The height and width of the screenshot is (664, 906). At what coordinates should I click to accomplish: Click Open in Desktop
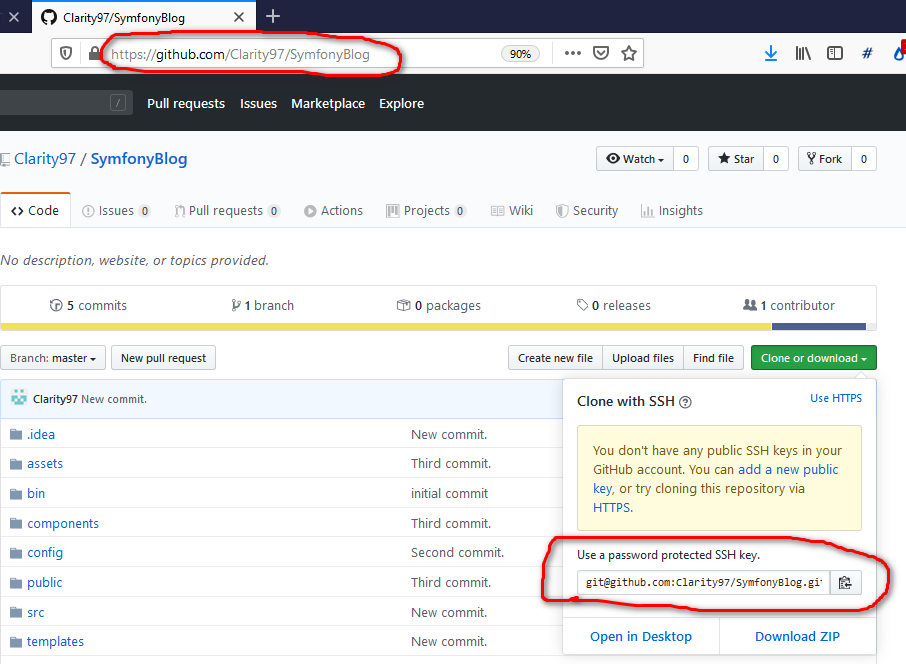point(641,636)
